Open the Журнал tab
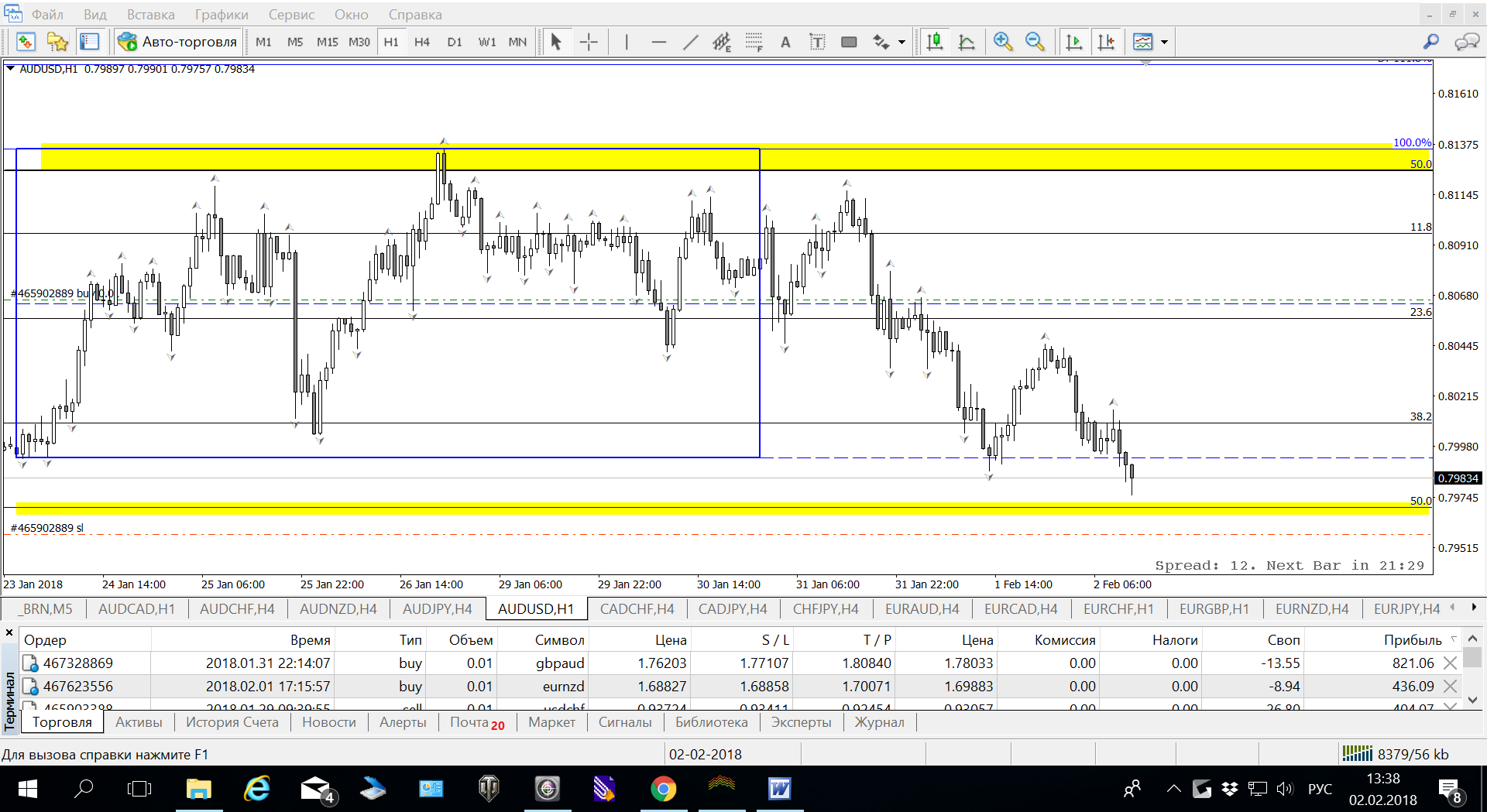Screen dimensions: 1487x812 [879, 722]
